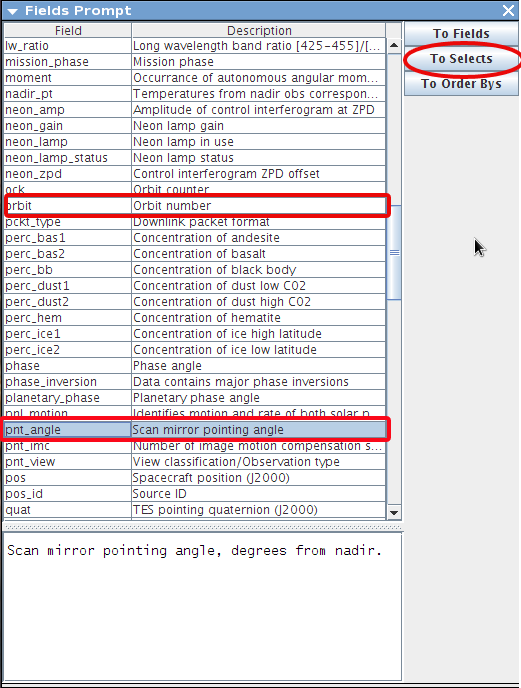Click 'Spacecraft position (J2000)' description
The width and height of the screenshot is (521, 688).
tap(259, 478)
